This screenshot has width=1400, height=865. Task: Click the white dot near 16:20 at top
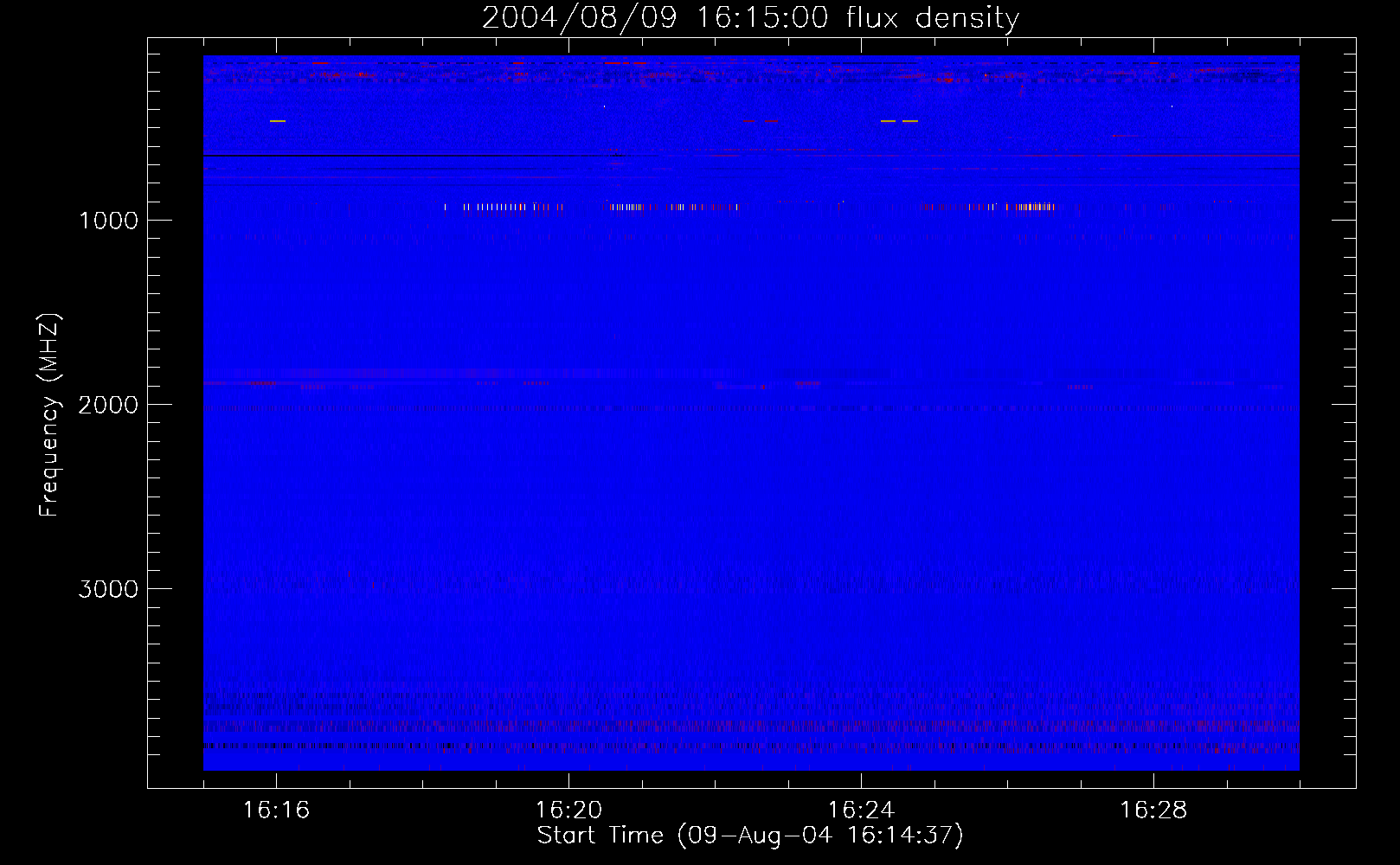(604, 106)
